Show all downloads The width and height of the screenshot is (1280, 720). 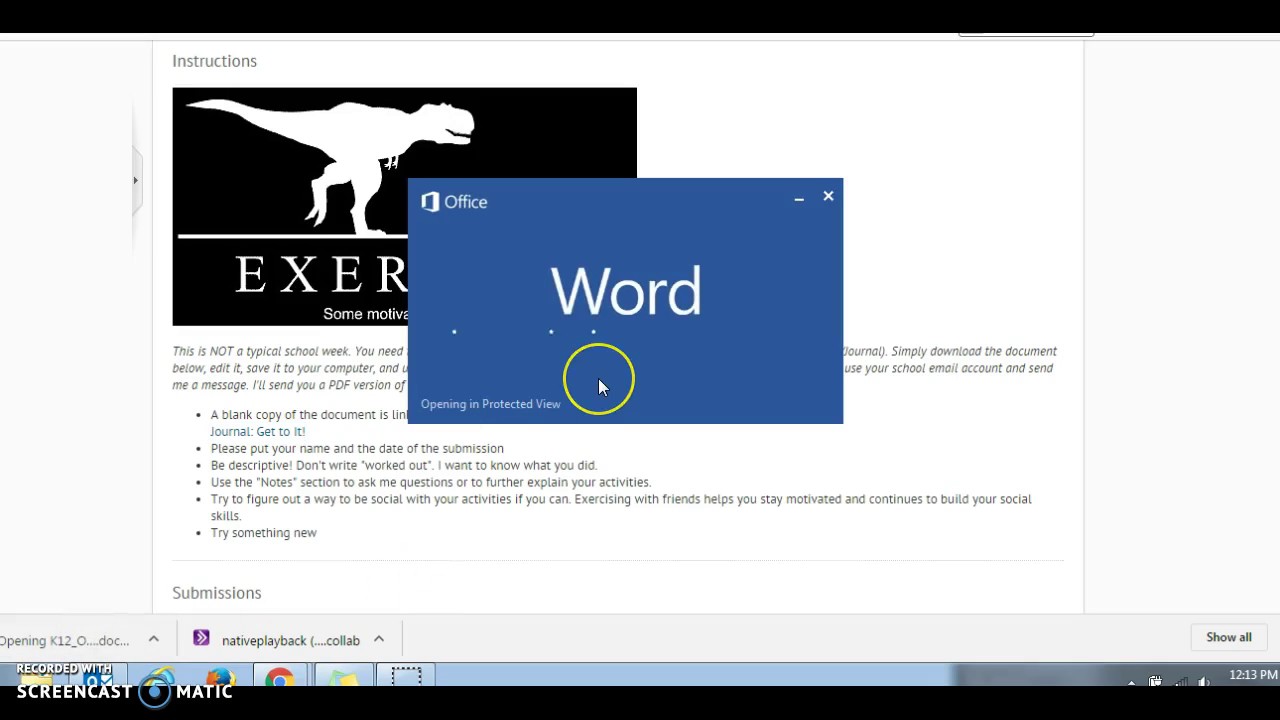1228,637
